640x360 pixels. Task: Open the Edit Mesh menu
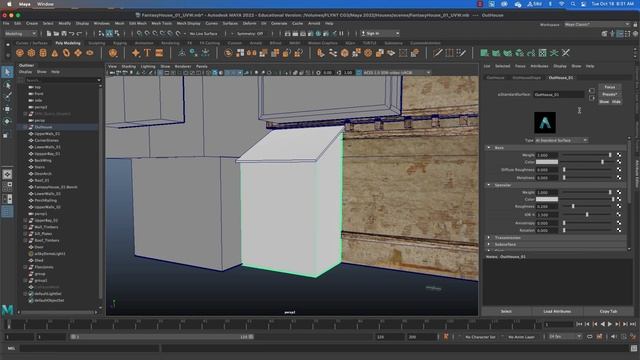tap(138, 23)
